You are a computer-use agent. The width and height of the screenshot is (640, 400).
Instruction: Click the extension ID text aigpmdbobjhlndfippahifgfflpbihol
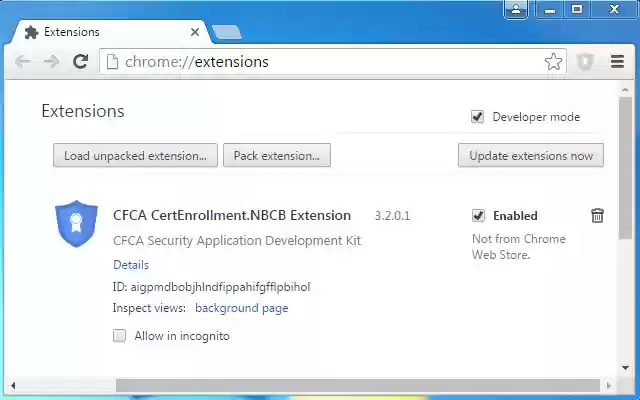220,287
